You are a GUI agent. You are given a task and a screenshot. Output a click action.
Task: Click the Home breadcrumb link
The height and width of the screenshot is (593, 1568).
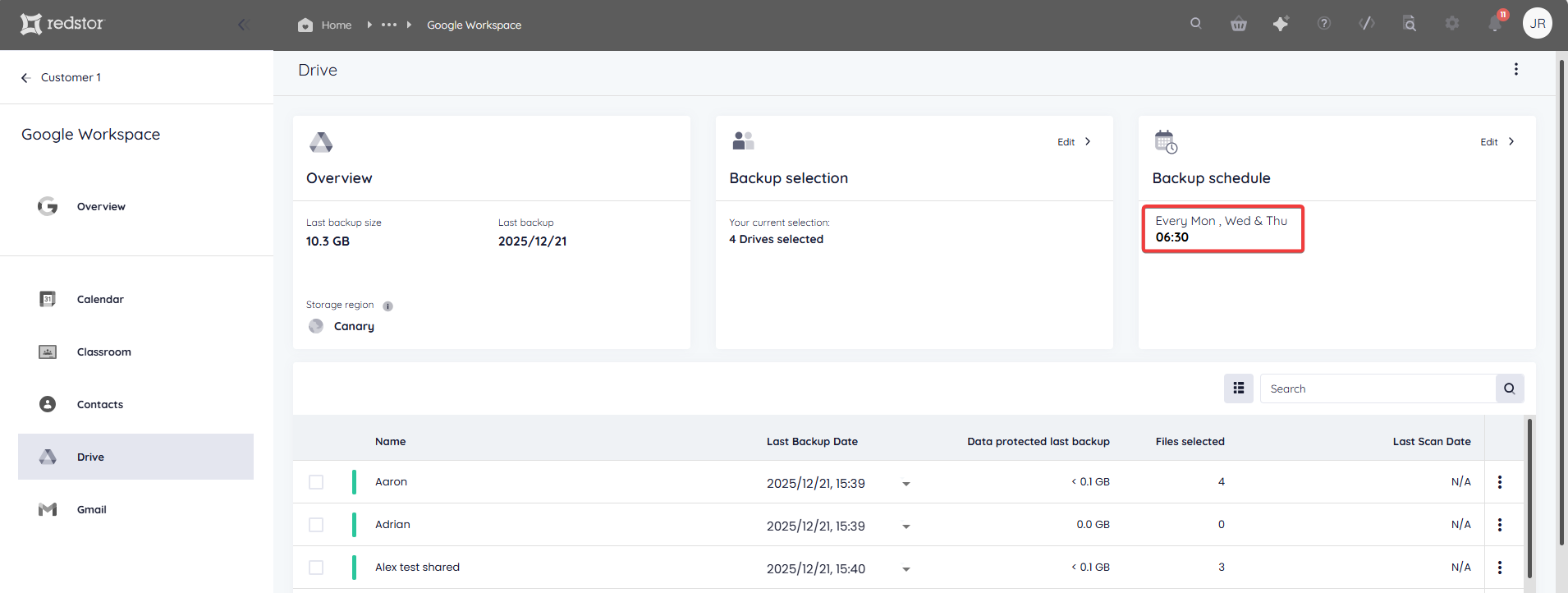(x=337, y=25)
